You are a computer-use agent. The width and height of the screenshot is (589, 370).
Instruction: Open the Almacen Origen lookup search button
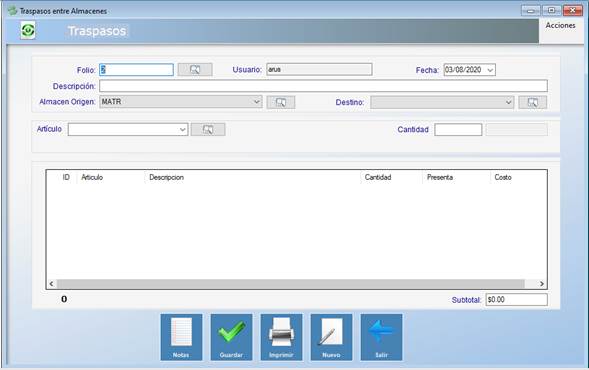coord(281,102)
